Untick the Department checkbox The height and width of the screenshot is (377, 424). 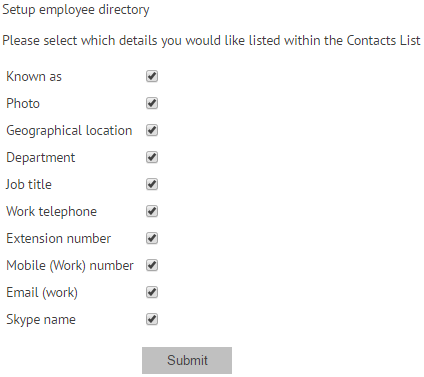point(152,157)
